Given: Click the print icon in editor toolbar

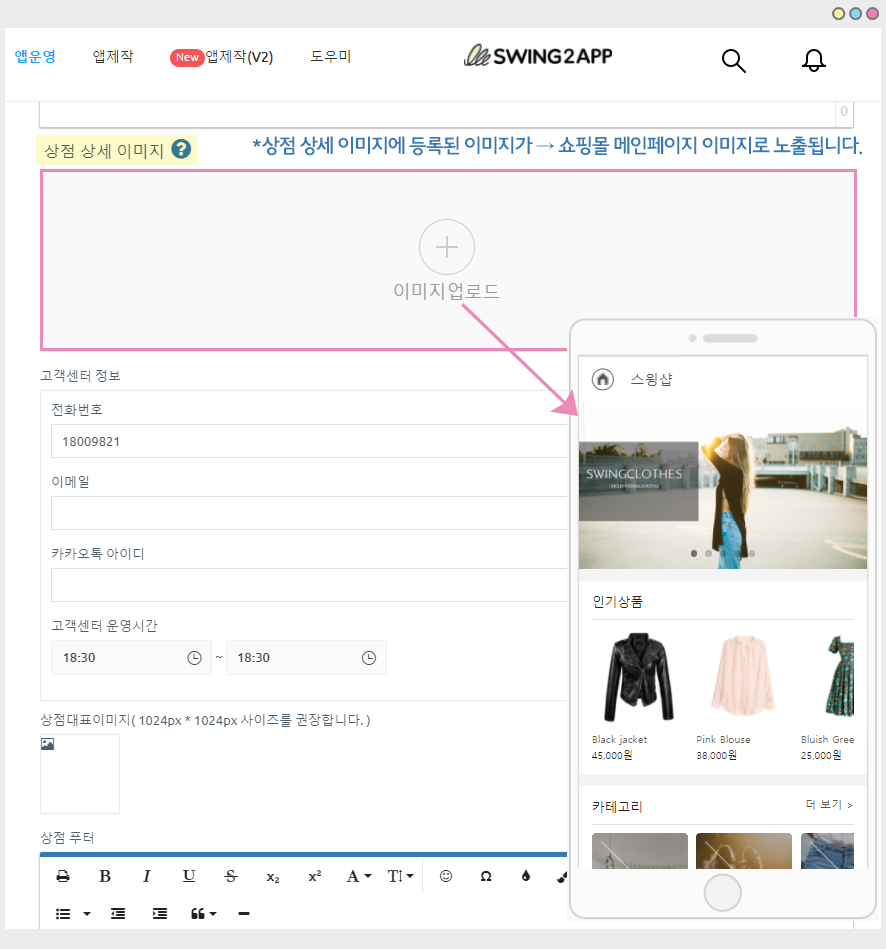Looking at the screenshot, I should point(63,876).
